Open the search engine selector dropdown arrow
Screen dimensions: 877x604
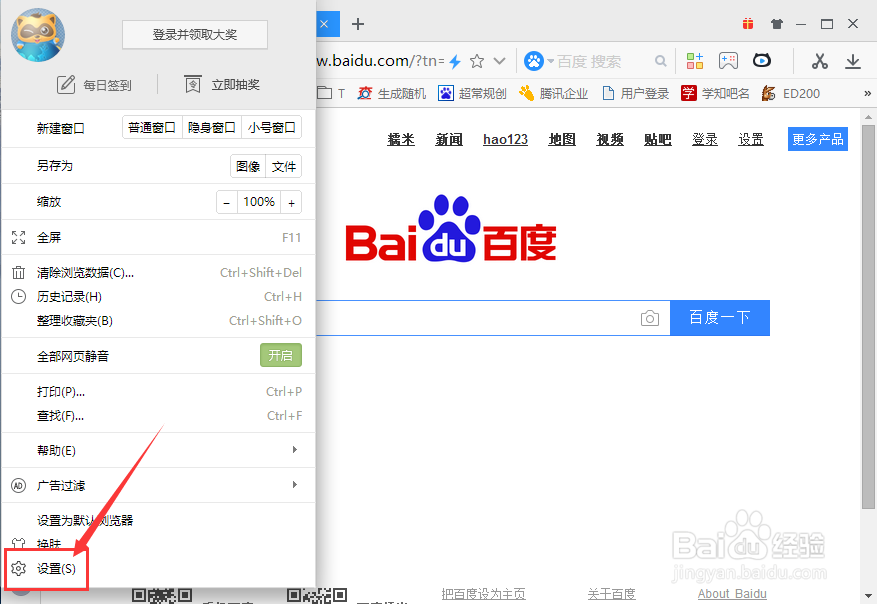tap(550, 61)
